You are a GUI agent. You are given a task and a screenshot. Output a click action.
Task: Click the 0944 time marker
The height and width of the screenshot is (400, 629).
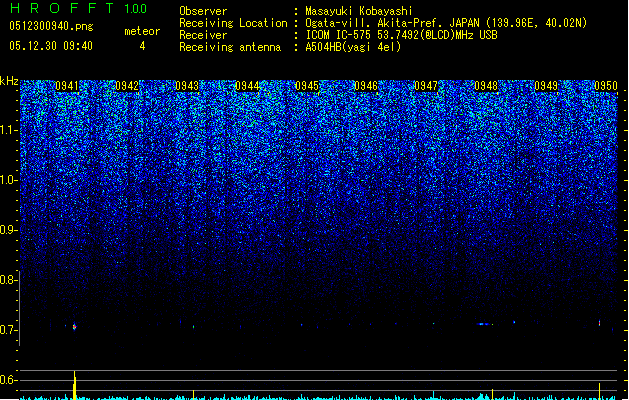[x=247, y=86]
